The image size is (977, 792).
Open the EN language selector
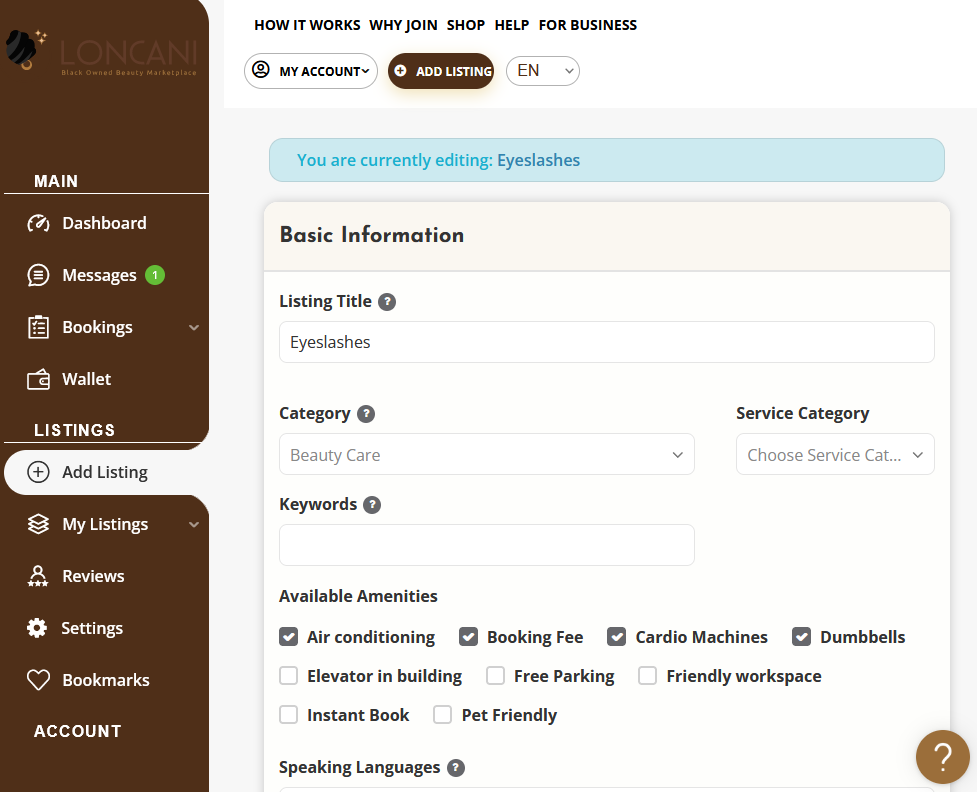click(543, 71)
